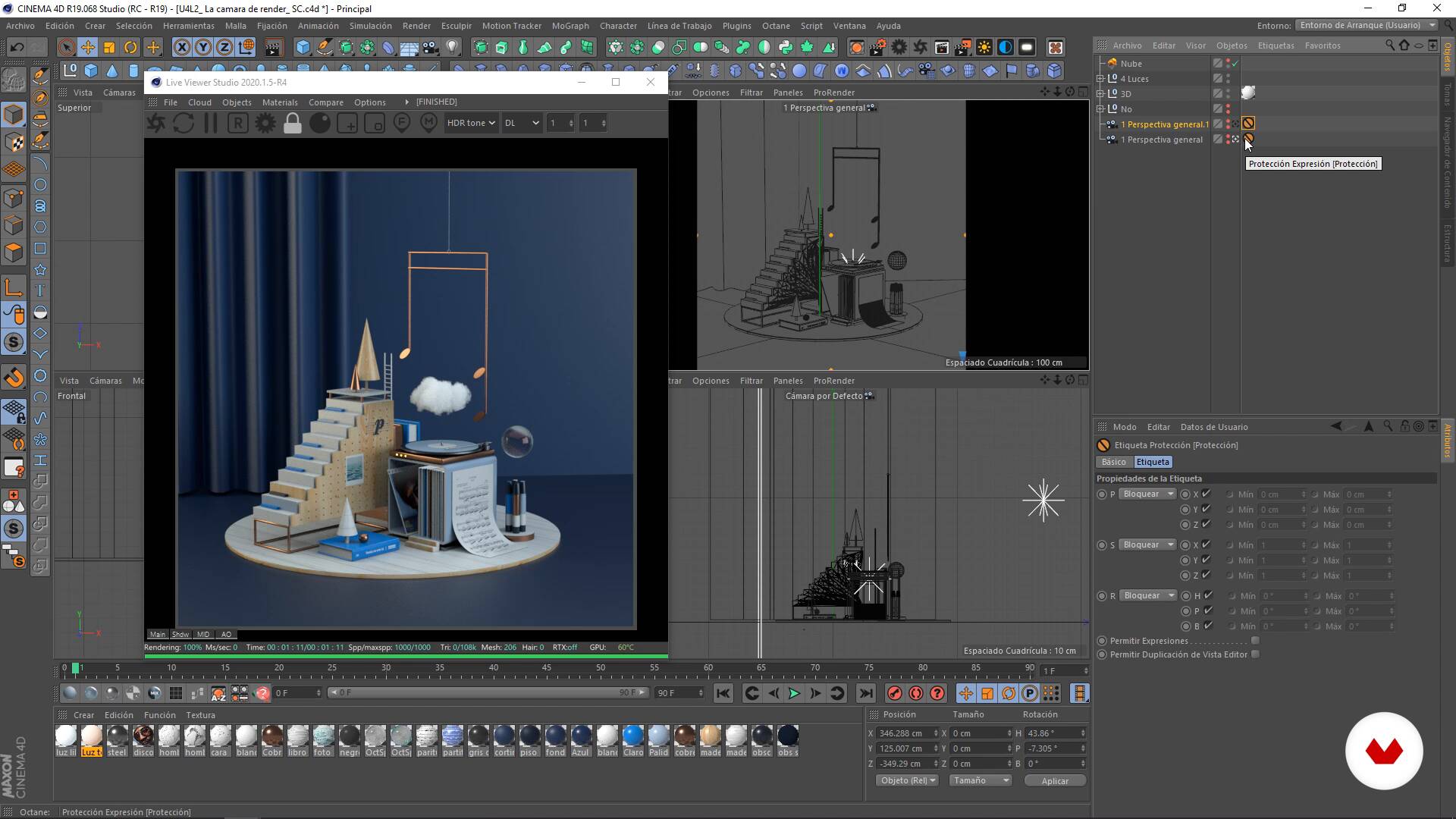This screenshot has width=1456, height=819.
Task: Open the Compare menu in Live Viewer
Action: coord(326,102)
